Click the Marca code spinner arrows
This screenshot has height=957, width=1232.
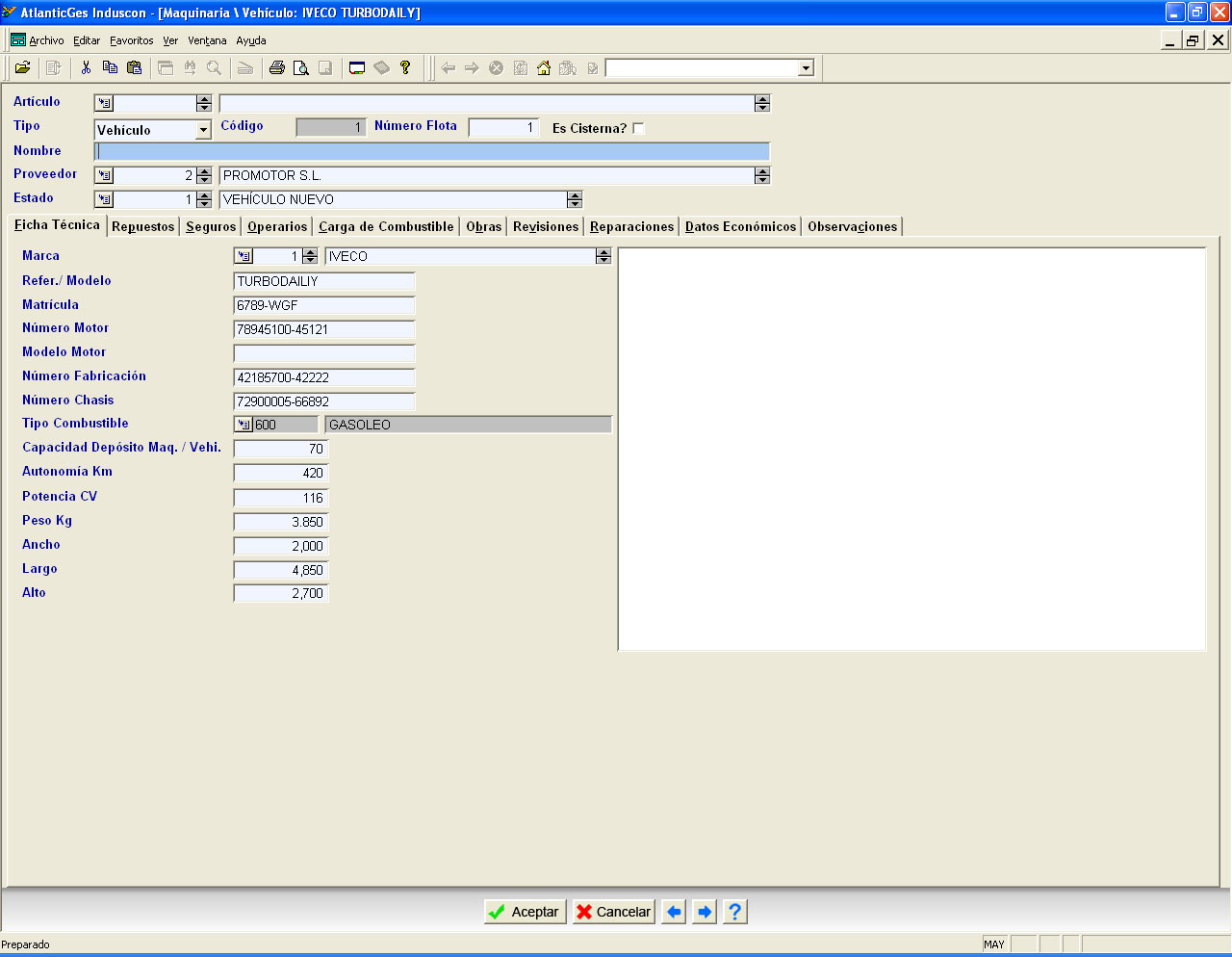pos(310,256)
